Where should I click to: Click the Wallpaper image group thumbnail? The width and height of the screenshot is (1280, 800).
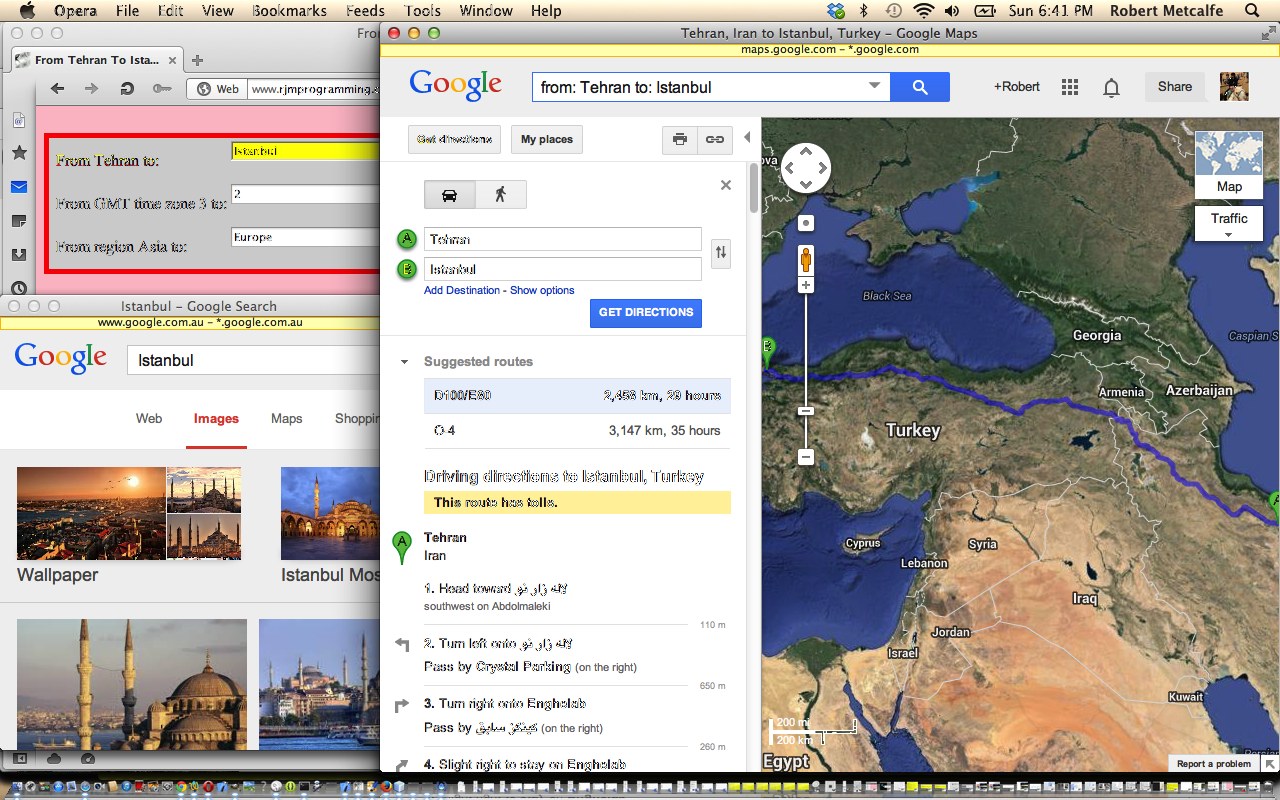[x=129, y=513]
